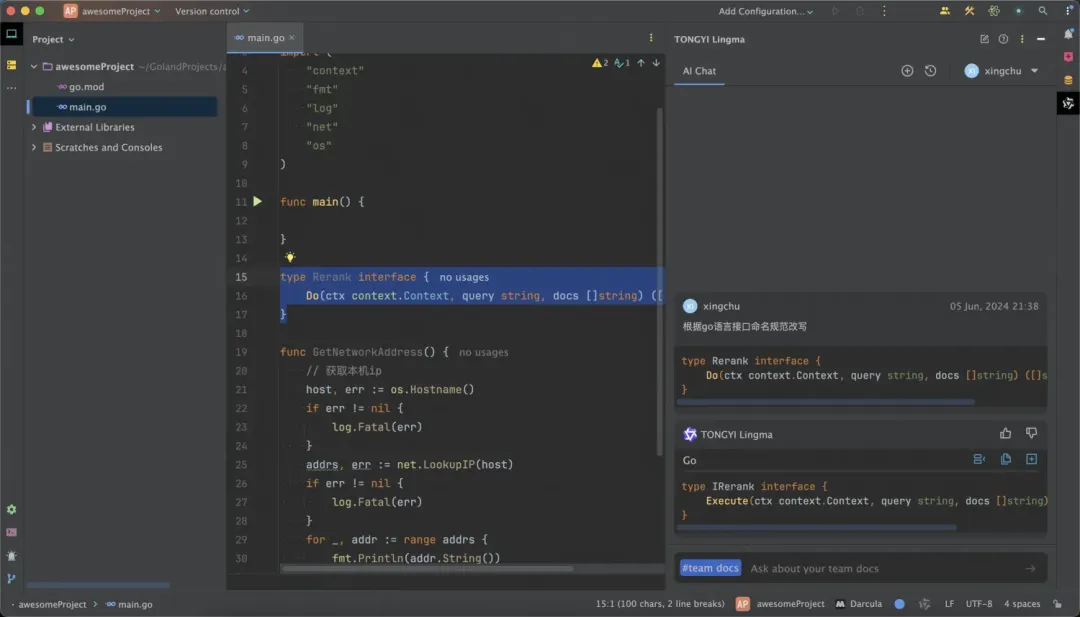Click the lightbulb quick-fix icon on line 14
Image resolution: width=1080 pixels, height=617 pixels.
click(x=290, y=257)
